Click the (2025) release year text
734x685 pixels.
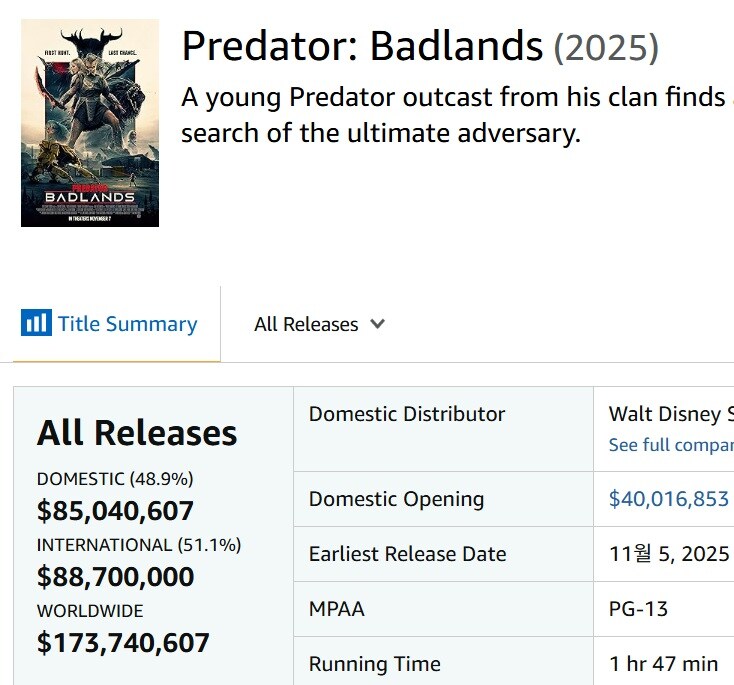point(606,47)
